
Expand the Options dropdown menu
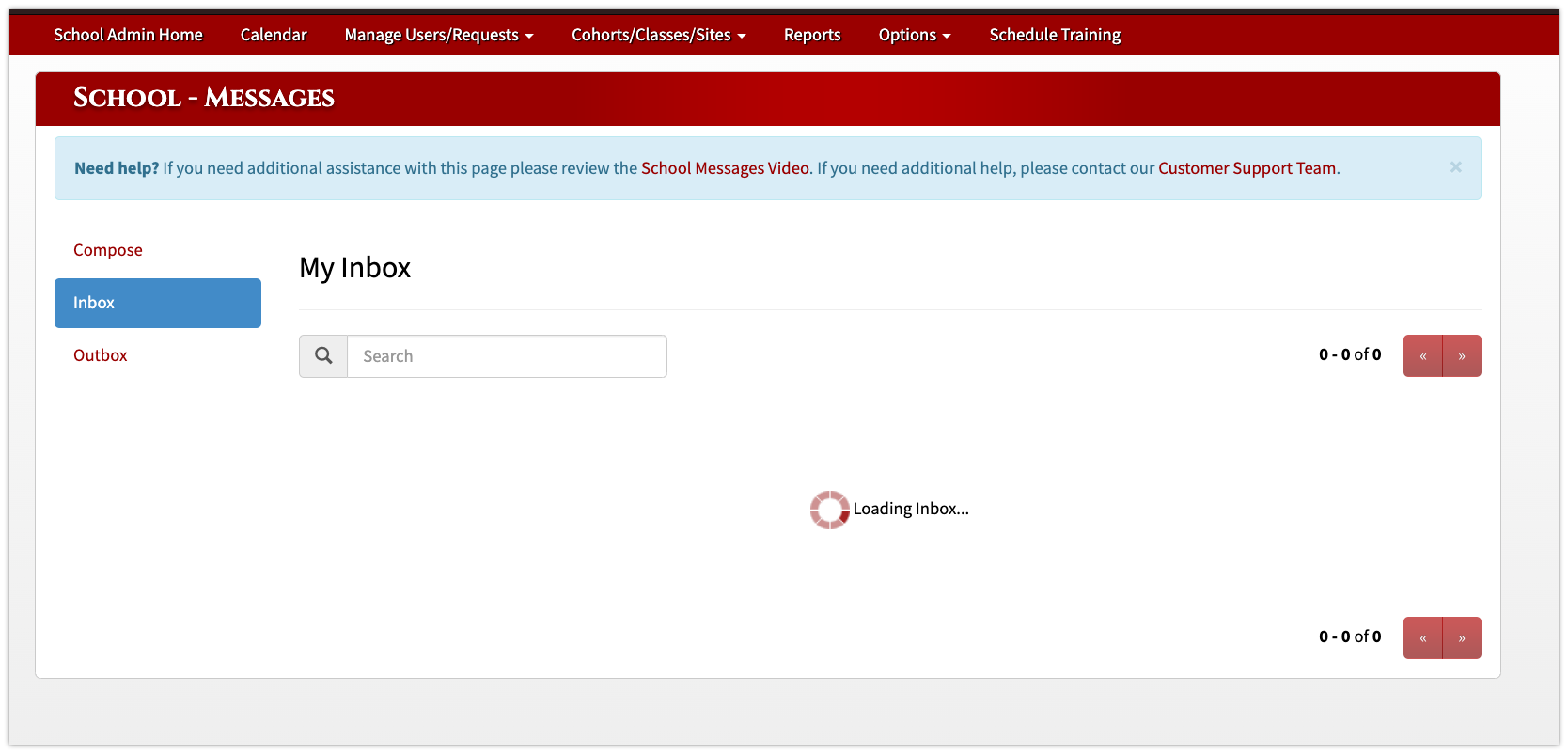(x=915, y=35)
